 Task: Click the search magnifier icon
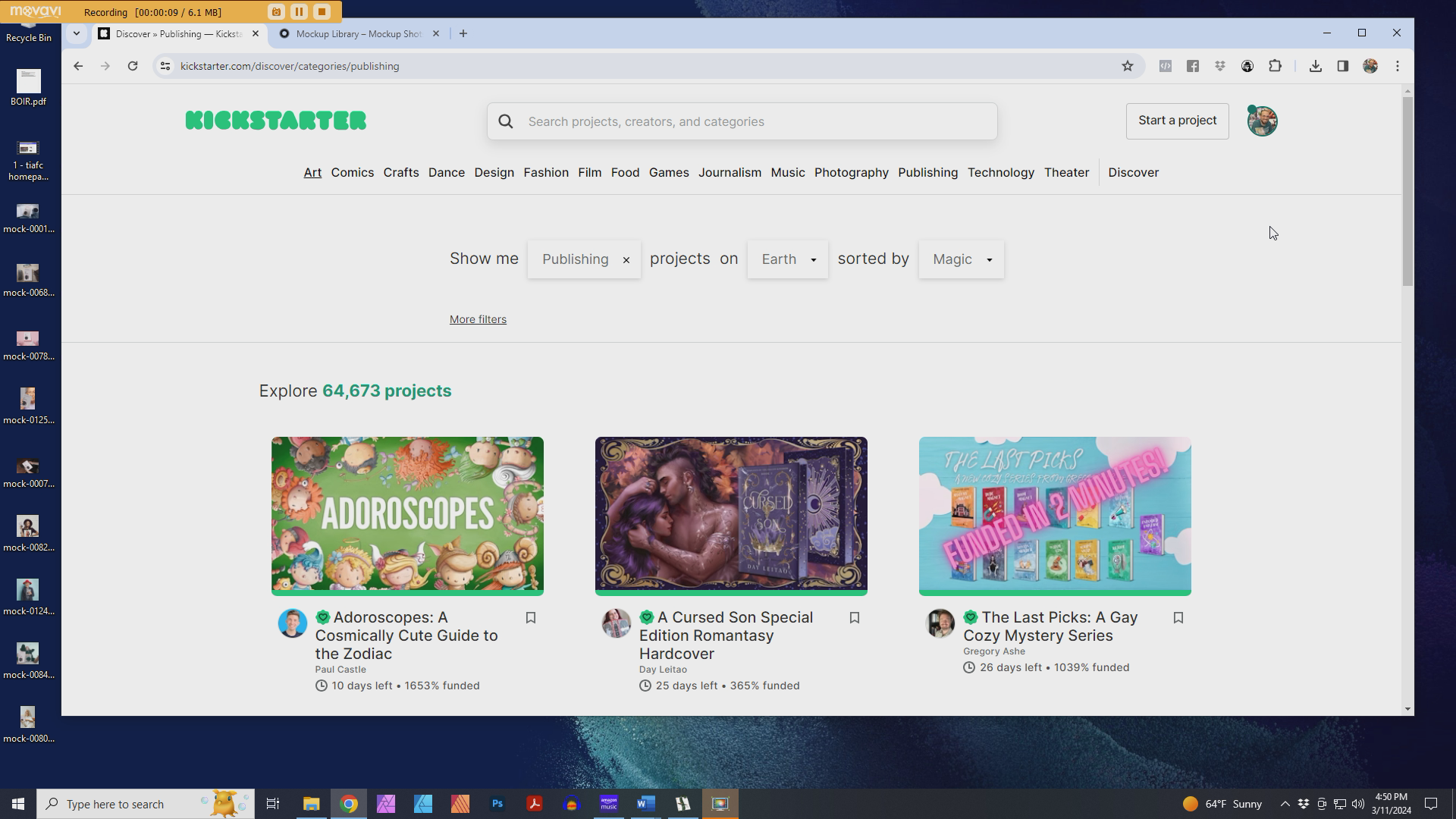(x=506, y=121)
